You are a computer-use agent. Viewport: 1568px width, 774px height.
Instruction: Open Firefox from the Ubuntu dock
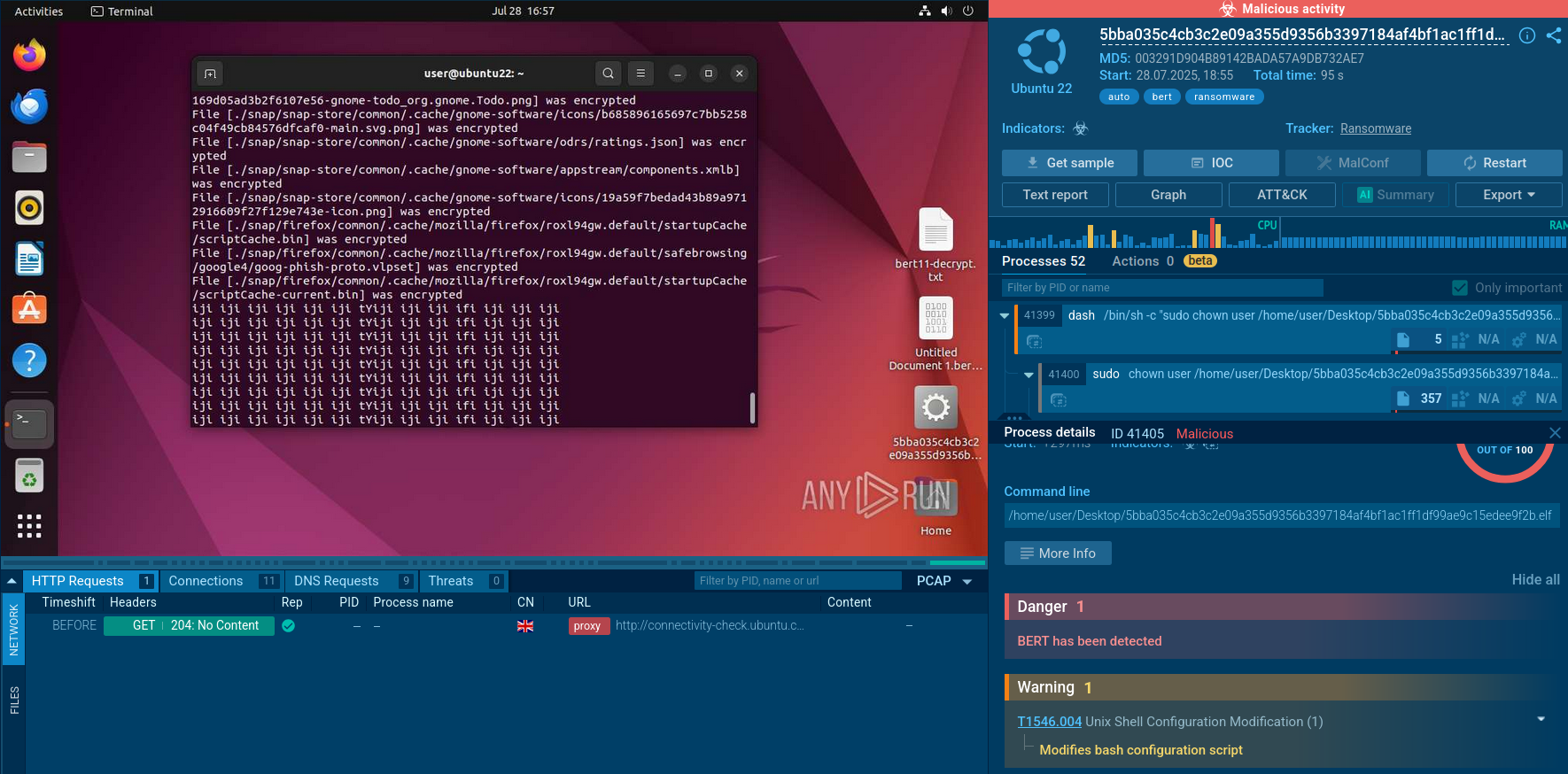point(29,55)
